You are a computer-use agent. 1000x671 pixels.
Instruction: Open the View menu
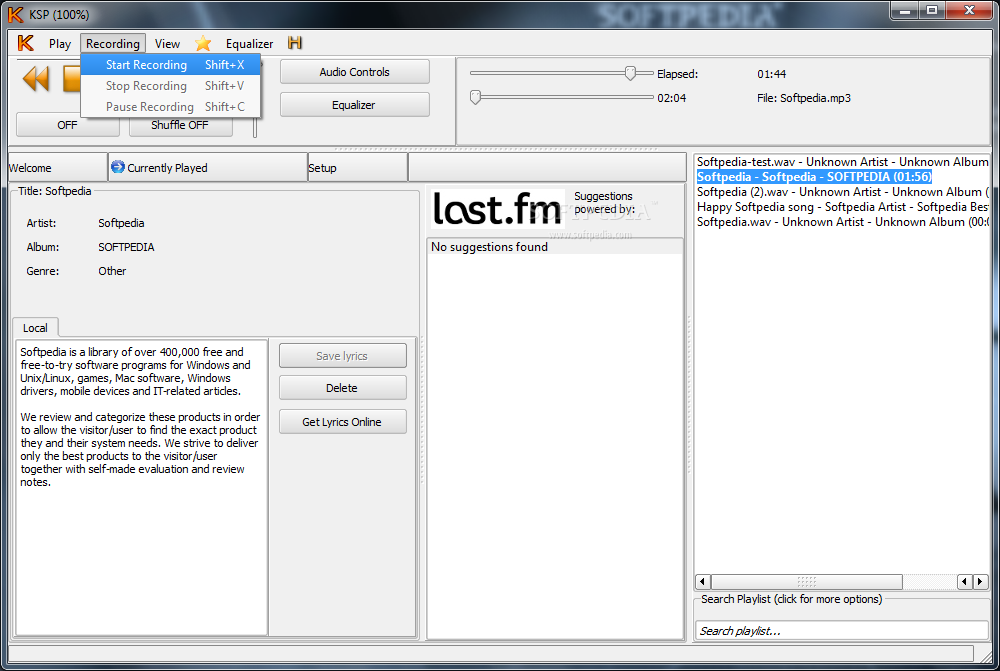tap(167, 43)
